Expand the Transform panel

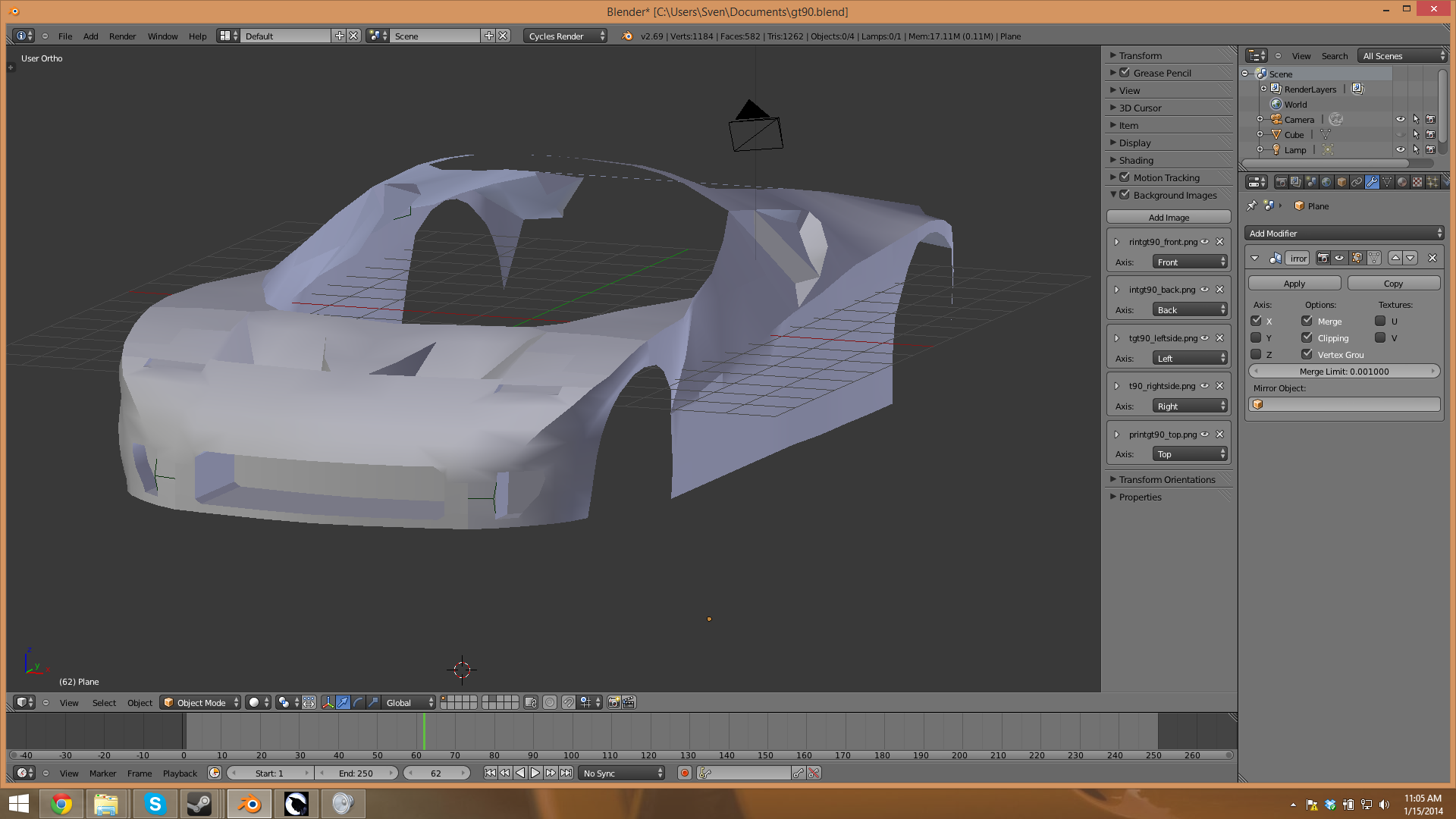pos(1140,55)
